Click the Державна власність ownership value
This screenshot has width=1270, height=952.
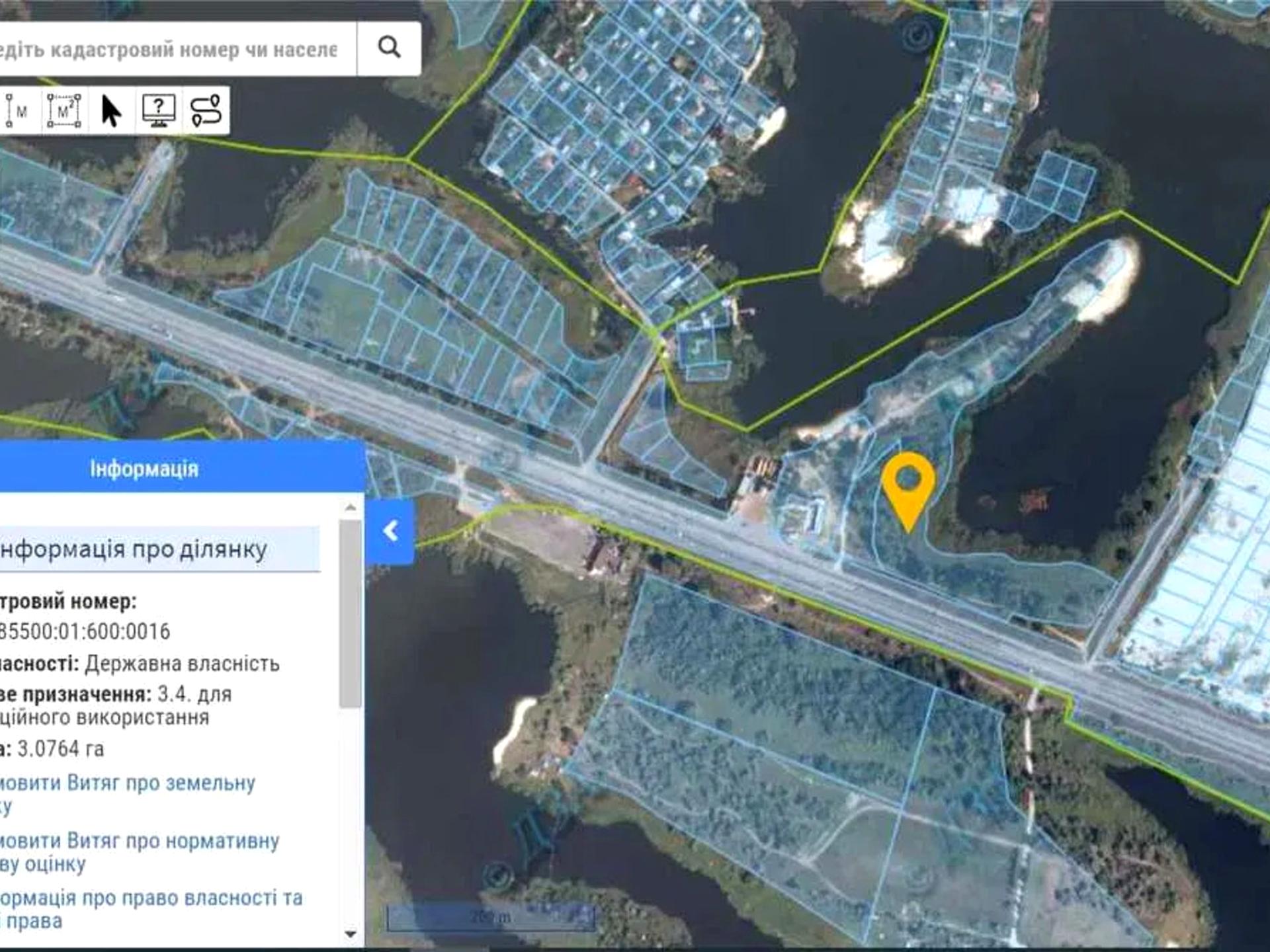click(x=183, y=663)
